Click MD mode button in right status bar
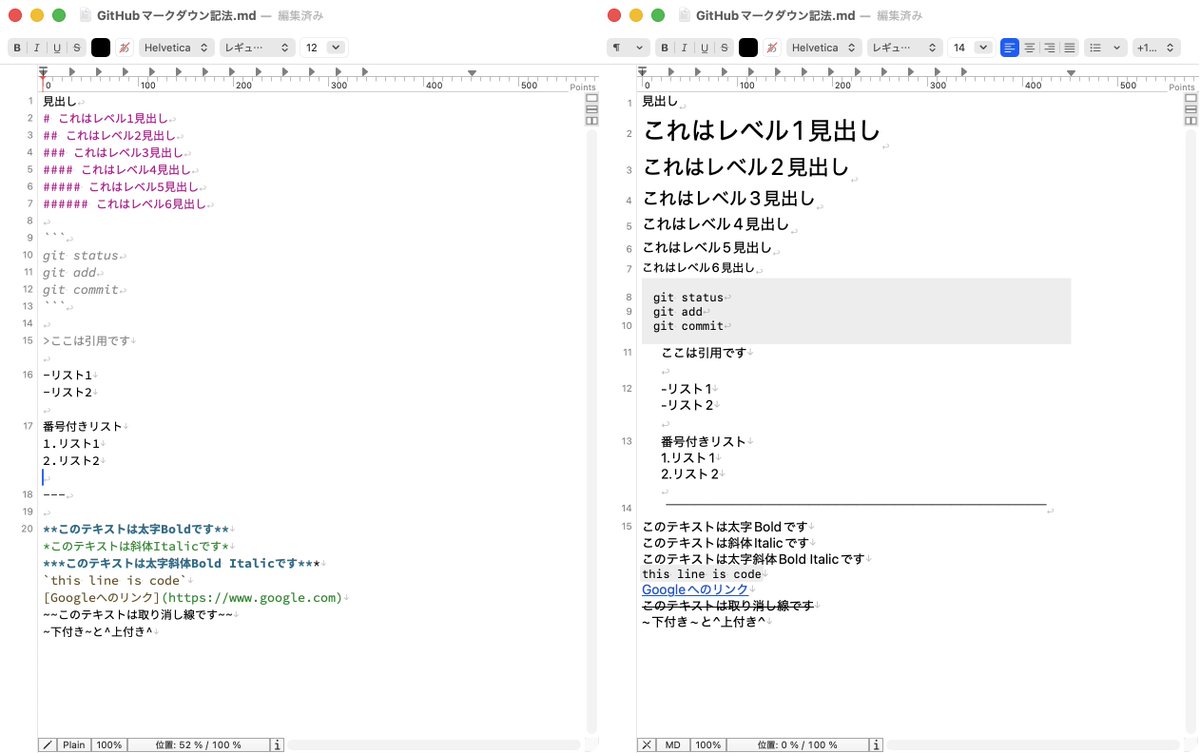Screen dimensions: 1200x753 click(673, 745)
